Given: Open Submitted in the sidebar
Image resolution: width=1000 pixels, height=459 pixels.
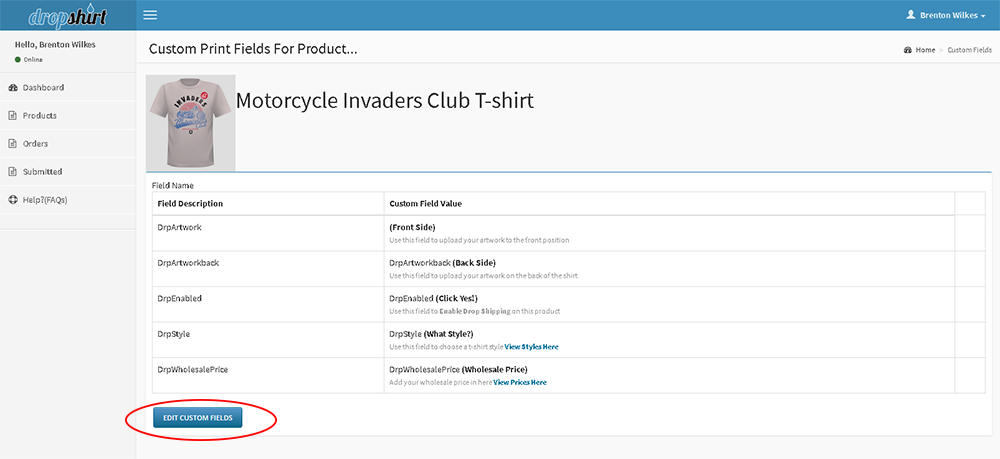Looking at the screenshot, I should point(68,171).
